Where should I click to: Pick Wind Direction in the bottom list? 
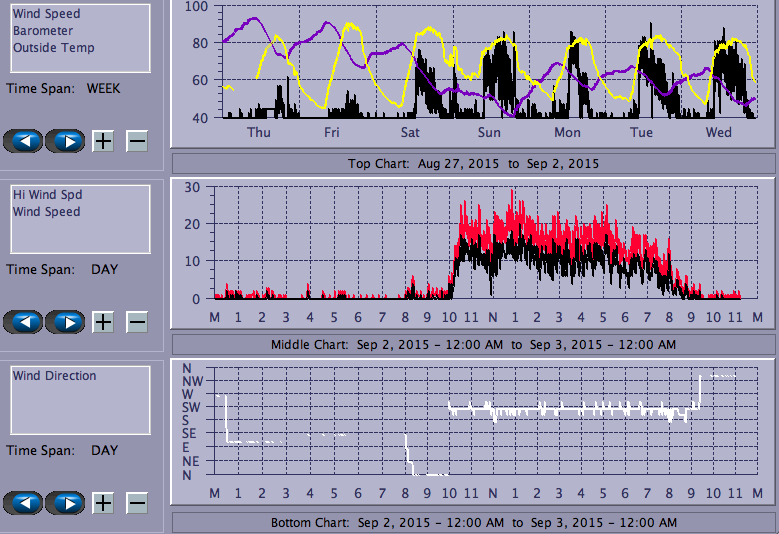tap(54, 376)
